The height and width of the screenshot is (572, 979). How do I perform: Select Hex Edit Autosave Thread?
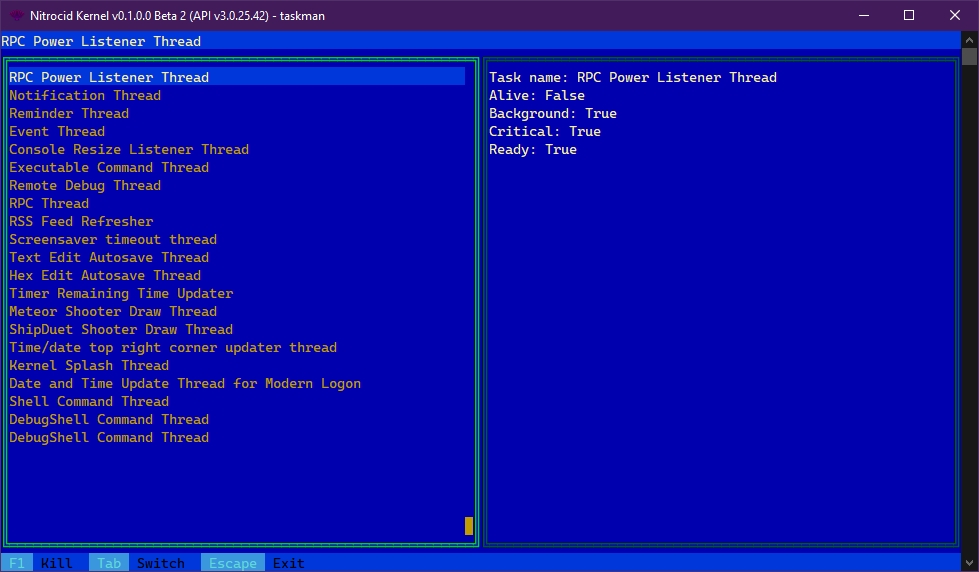[105, 276]
